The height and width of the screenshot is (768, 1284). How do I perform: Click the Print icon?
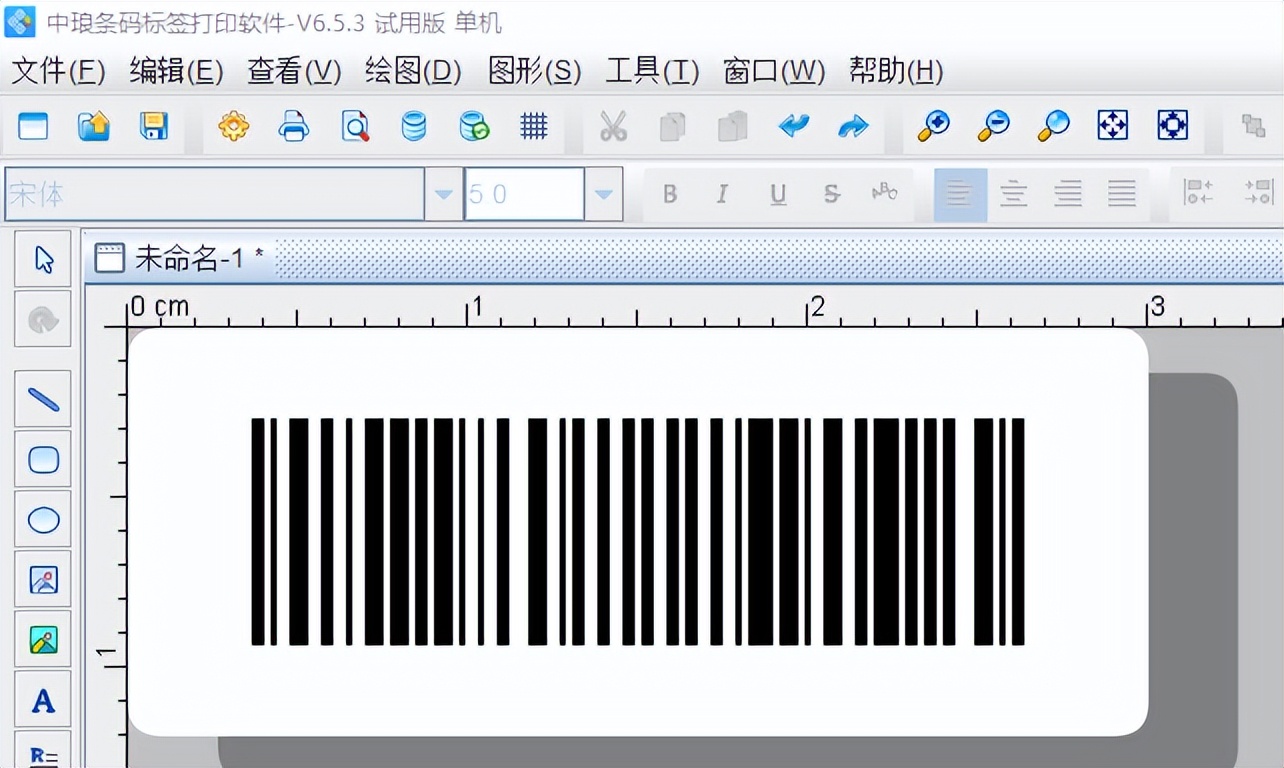(x=294, y=126)
